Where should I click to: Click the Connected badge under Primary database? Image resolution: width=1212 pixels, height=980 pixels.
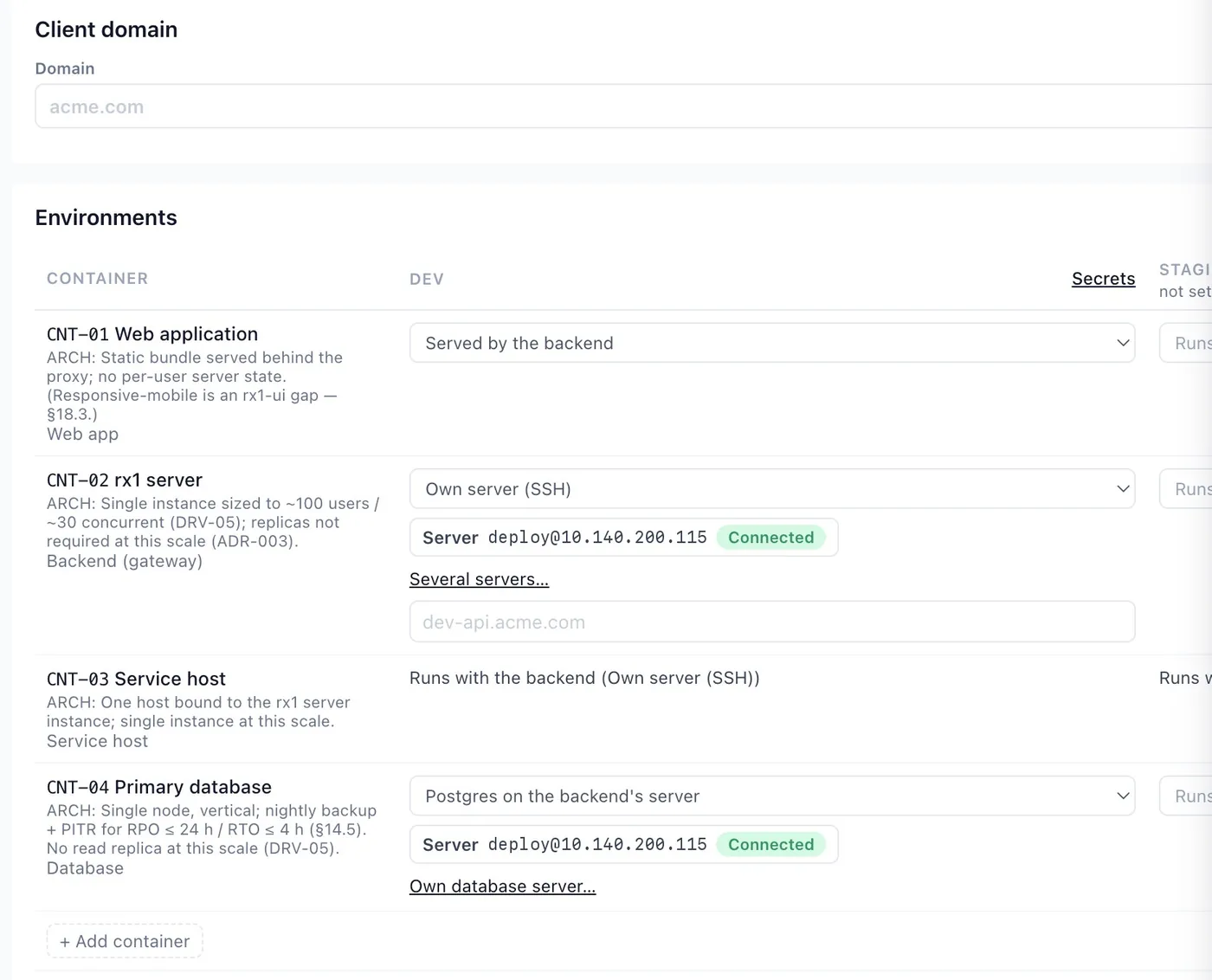coord(770,844)
